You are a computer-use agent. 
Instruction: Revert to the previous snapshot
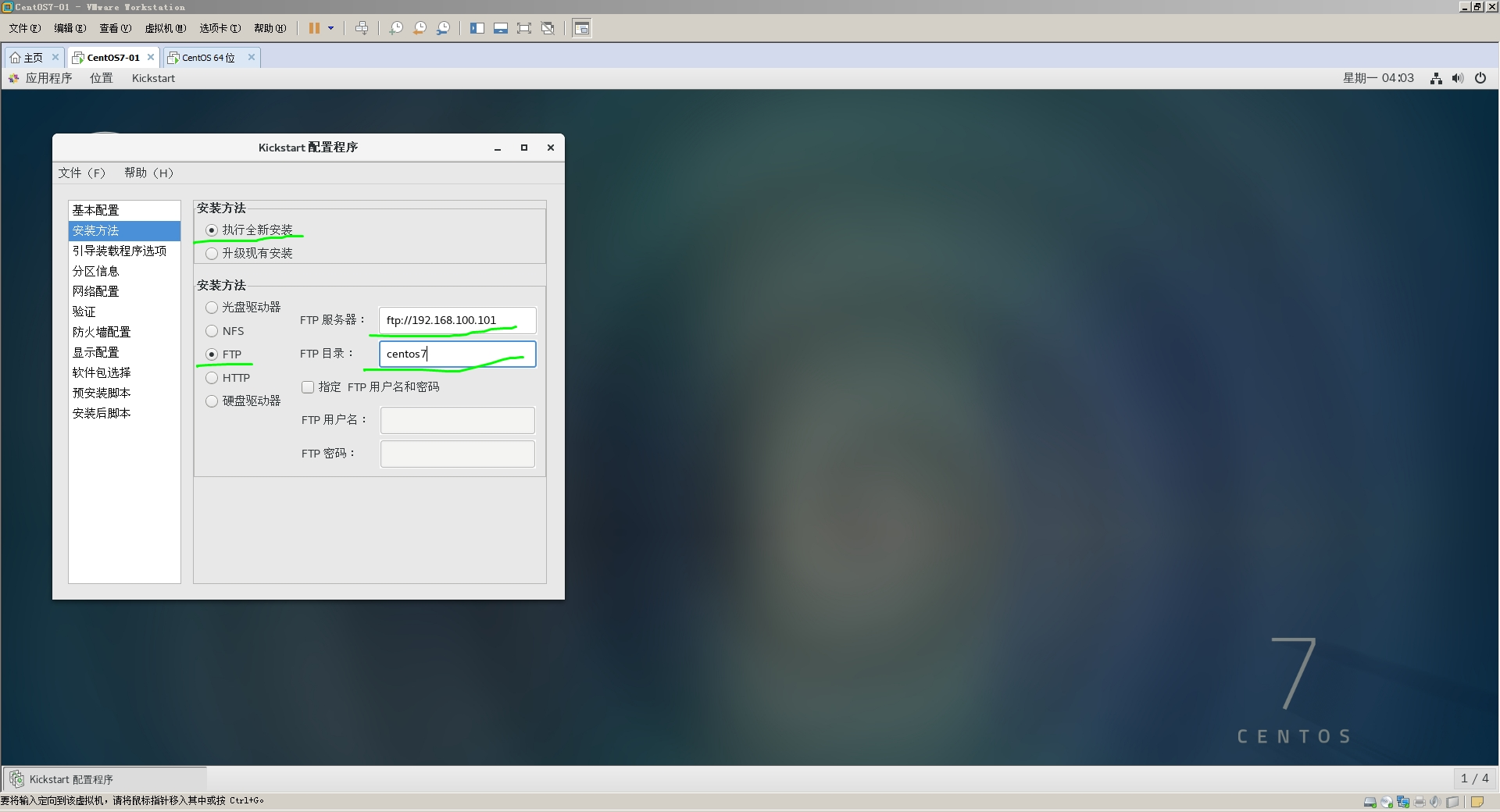420,28
